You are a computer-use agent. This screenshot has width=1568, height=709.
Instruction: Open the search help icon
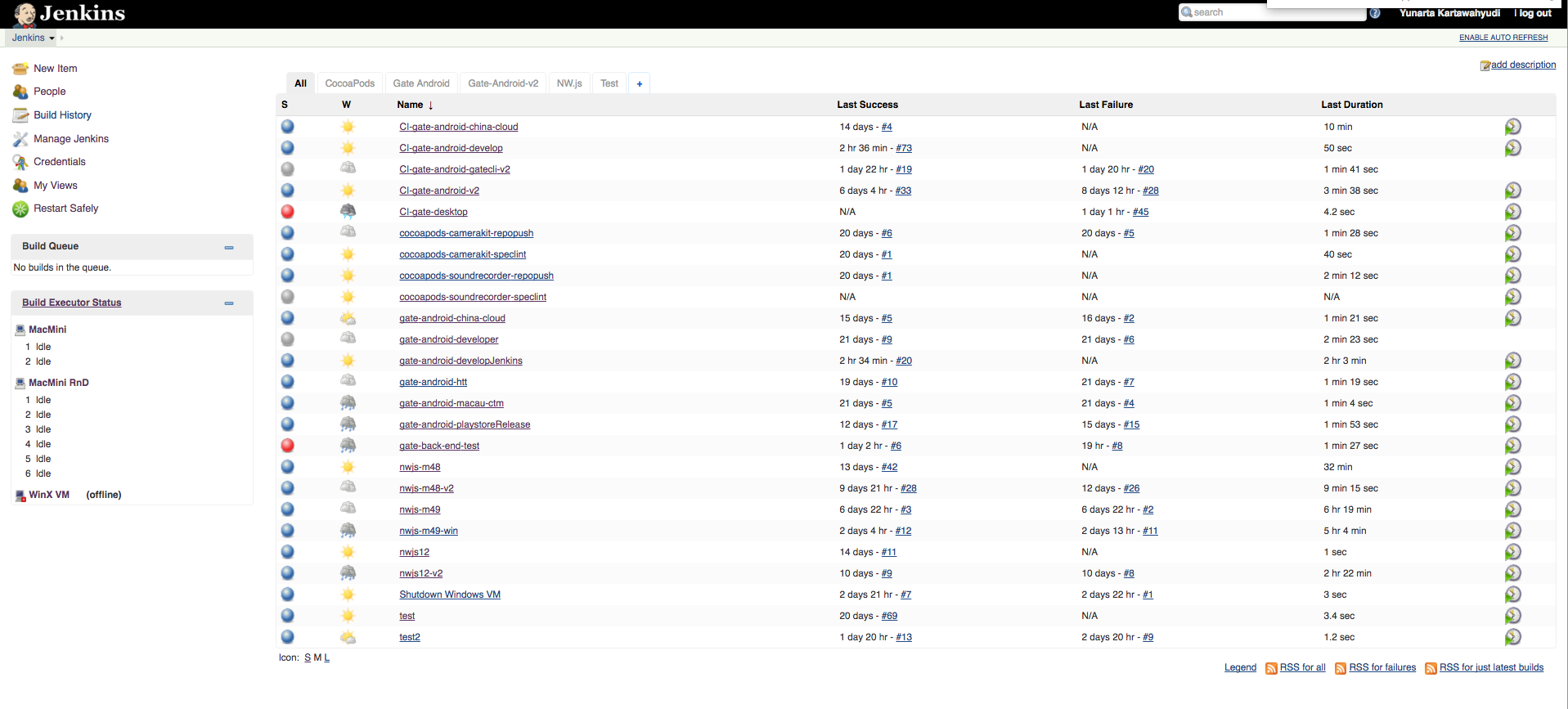(1375, 13)
